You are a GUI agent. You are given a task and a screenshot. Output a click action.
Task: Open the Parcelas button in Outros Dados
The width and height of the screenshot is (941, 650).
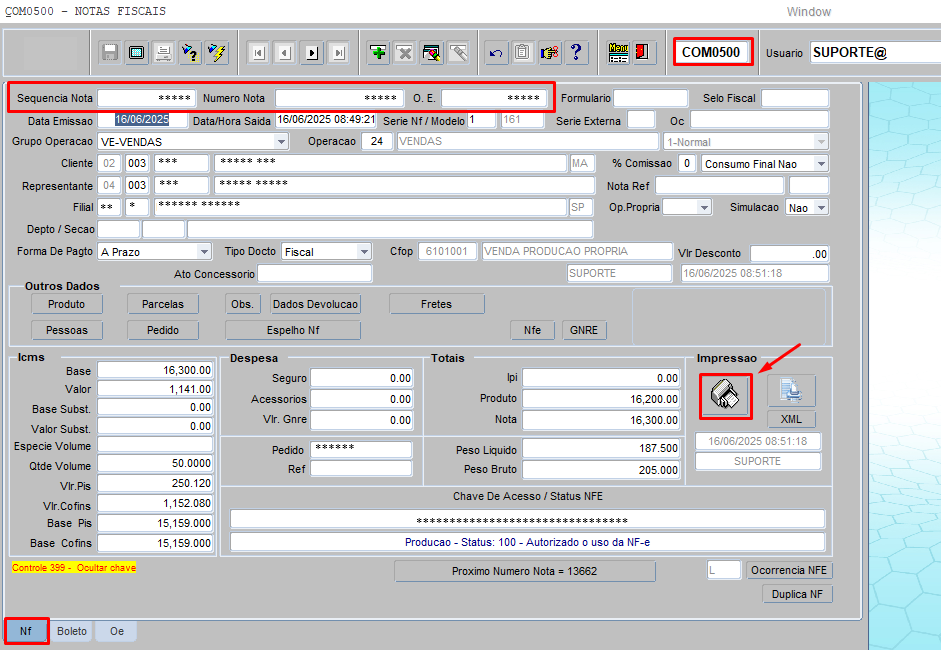point(163,304)
